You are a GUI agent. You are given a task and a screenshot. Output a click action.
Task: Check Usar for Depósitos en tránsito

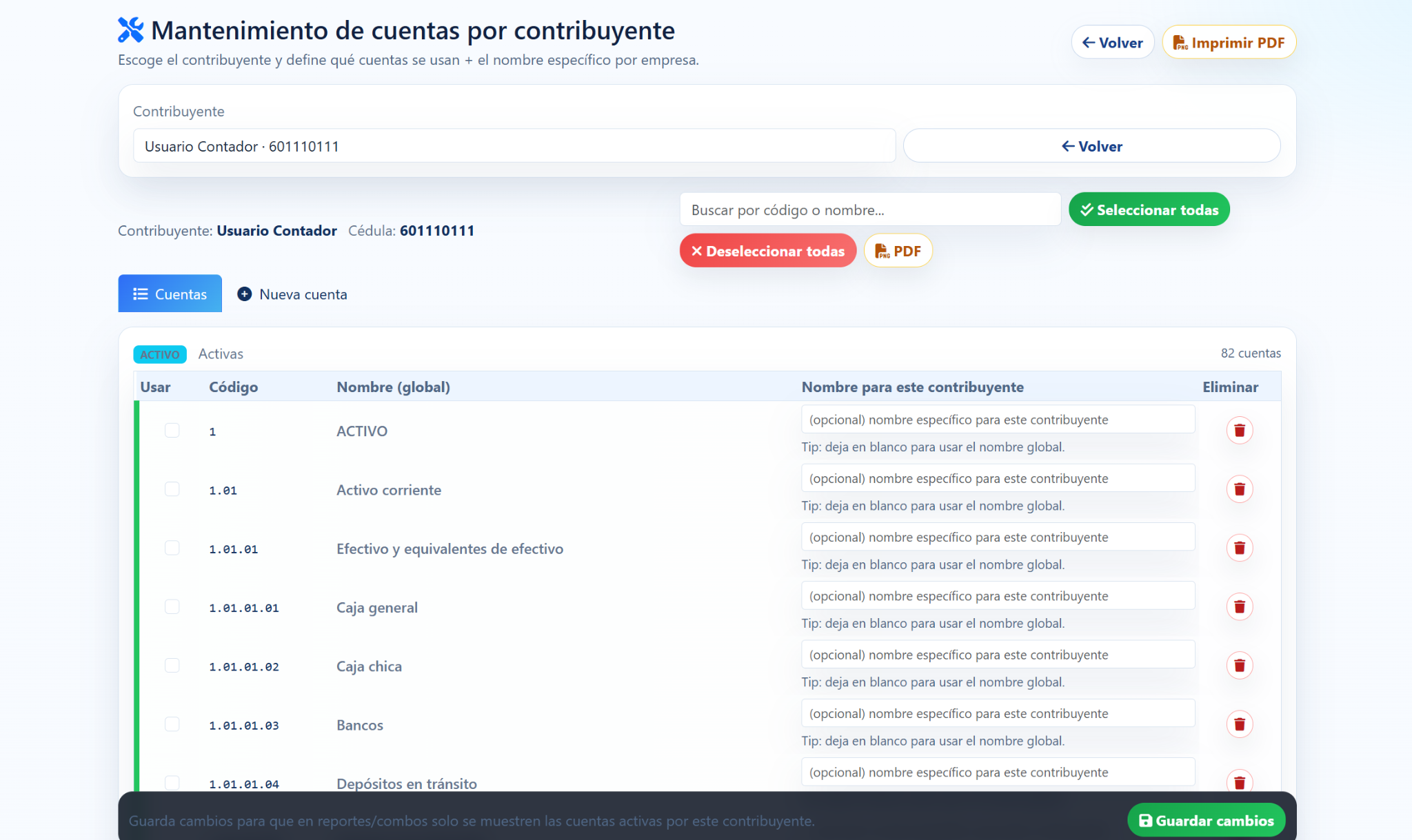(172, 783)
